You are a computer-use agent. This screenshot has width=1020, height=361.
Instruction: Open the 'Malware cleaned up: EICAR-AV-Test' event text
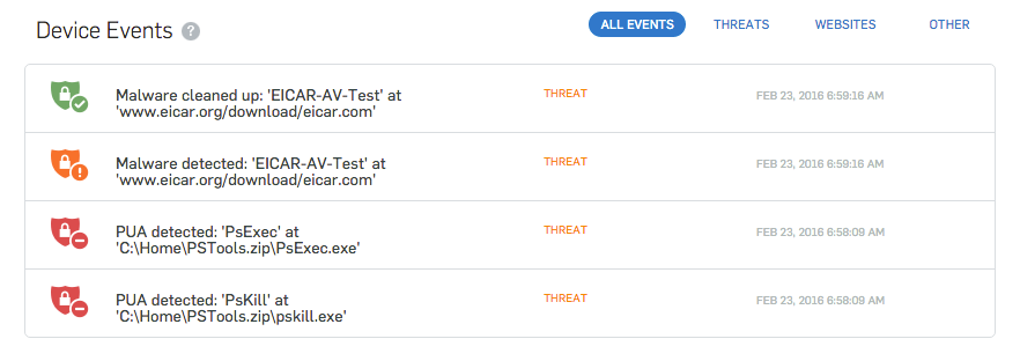[258, 103]
